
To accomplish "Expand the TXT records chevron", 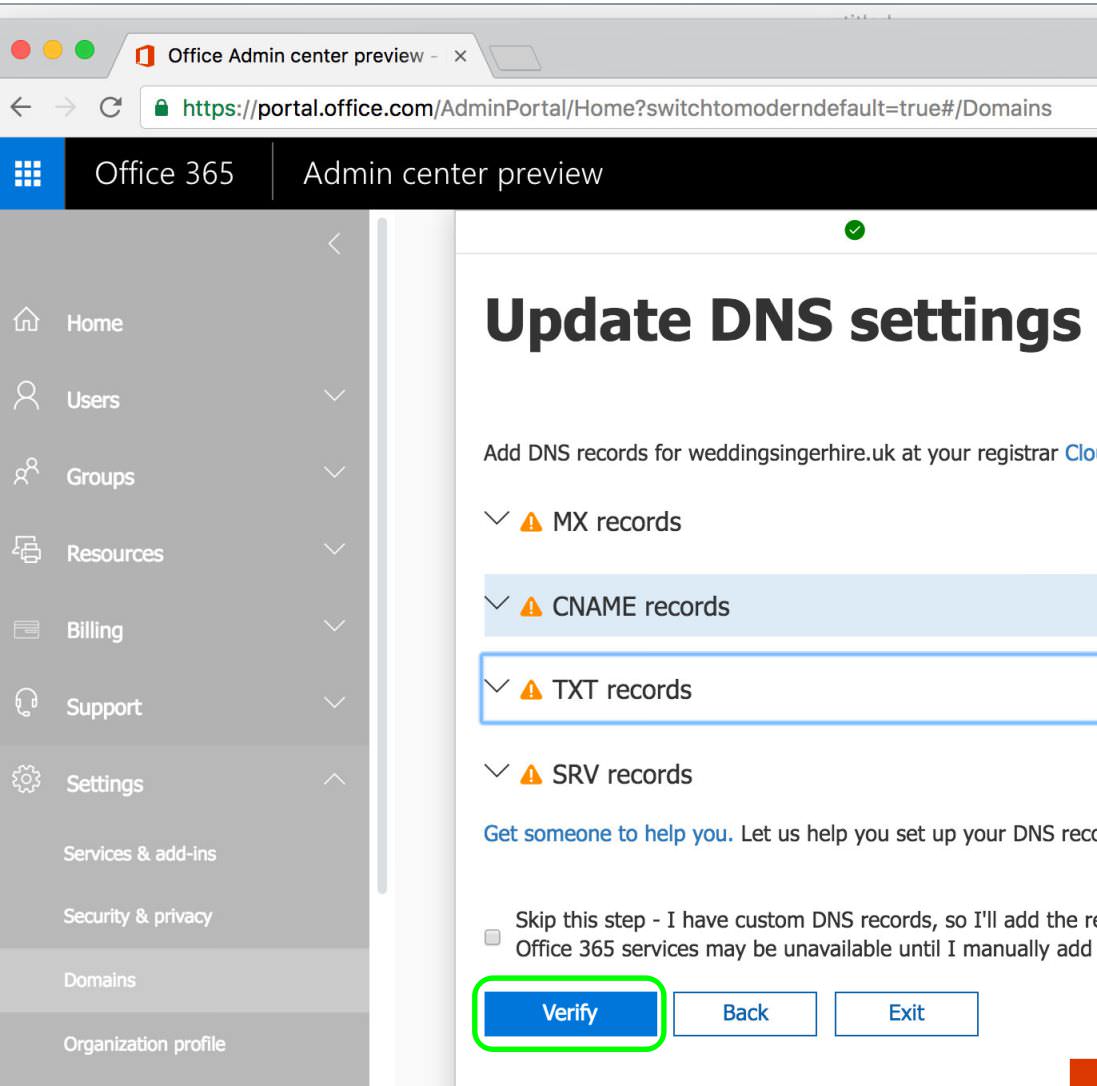I will click(496, 686).
